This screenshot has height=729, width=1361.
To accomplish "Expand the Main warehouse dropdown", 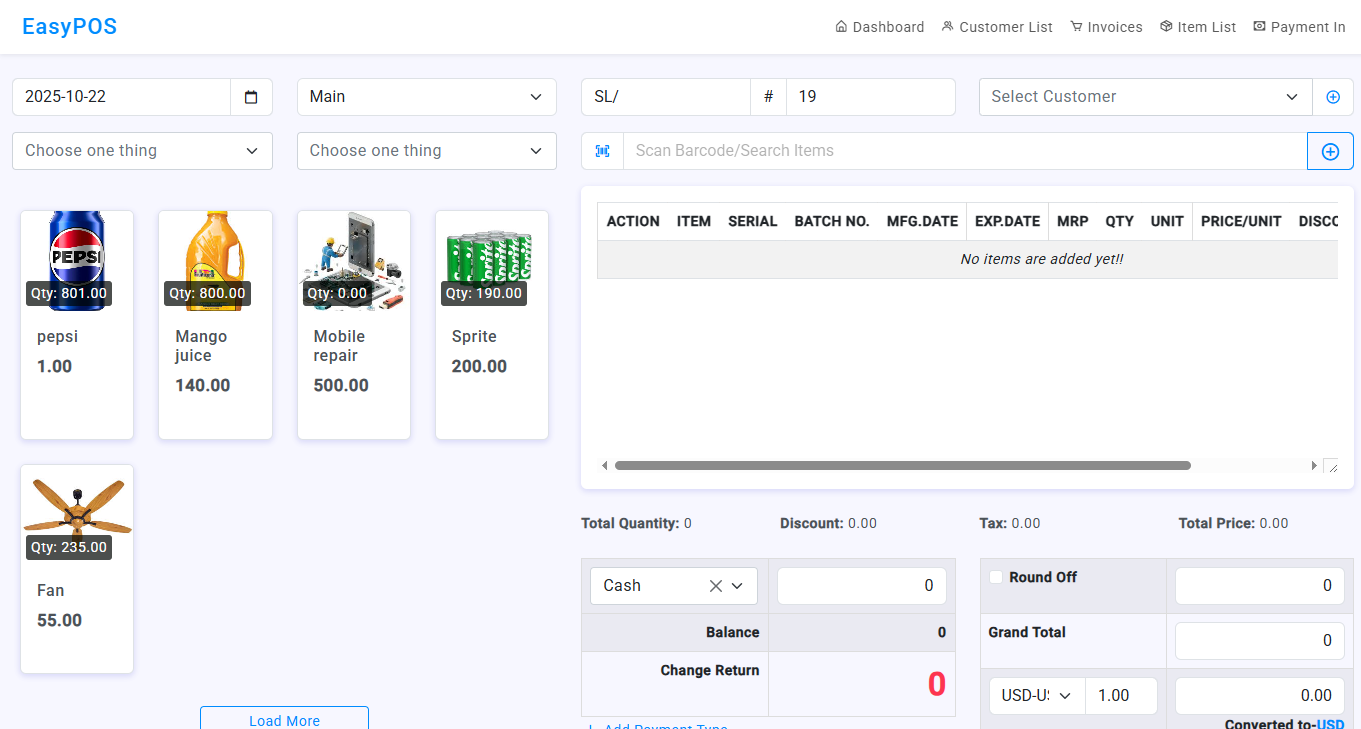I will click(x=426, y=97).
